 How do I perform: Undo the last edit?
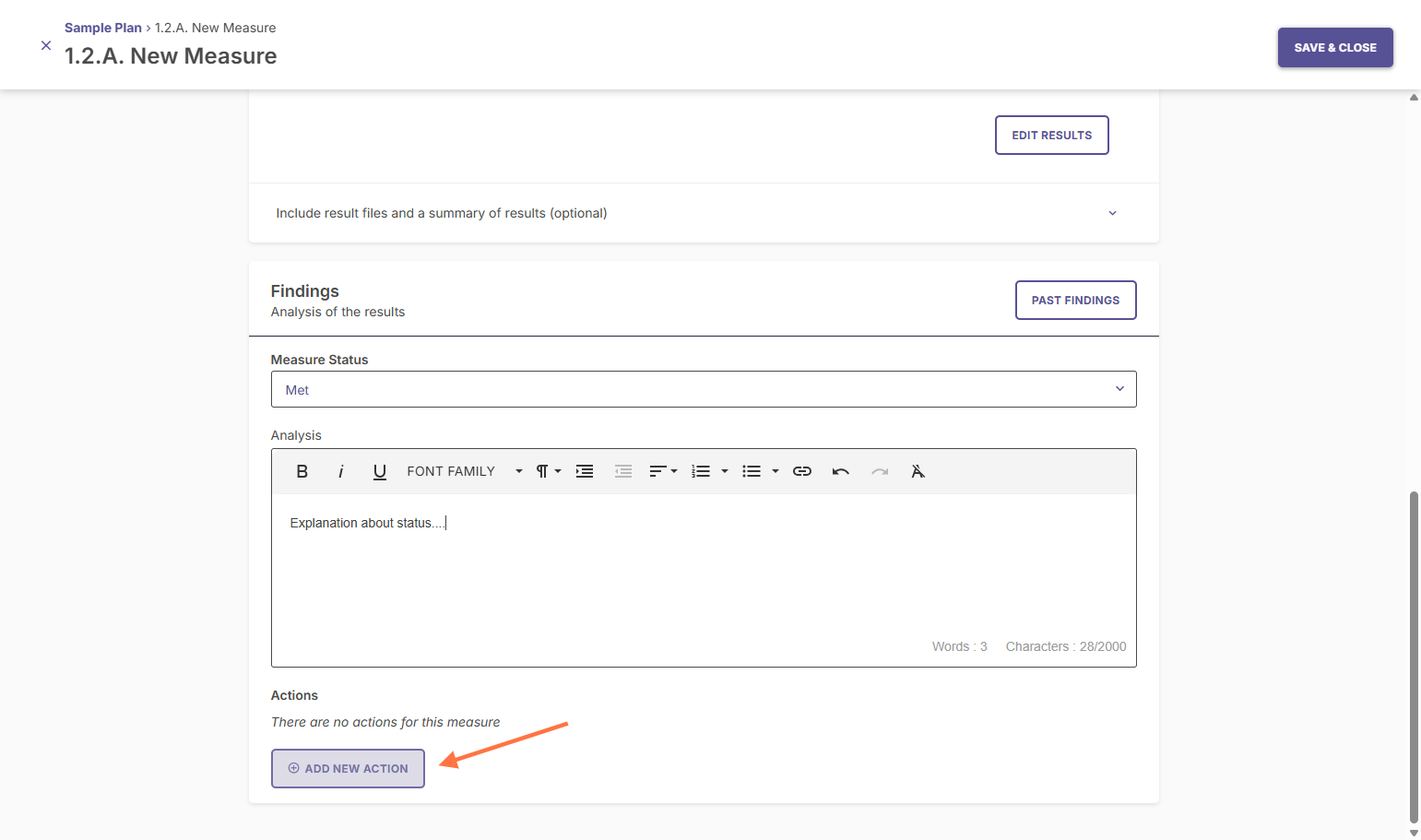[841, 471]
